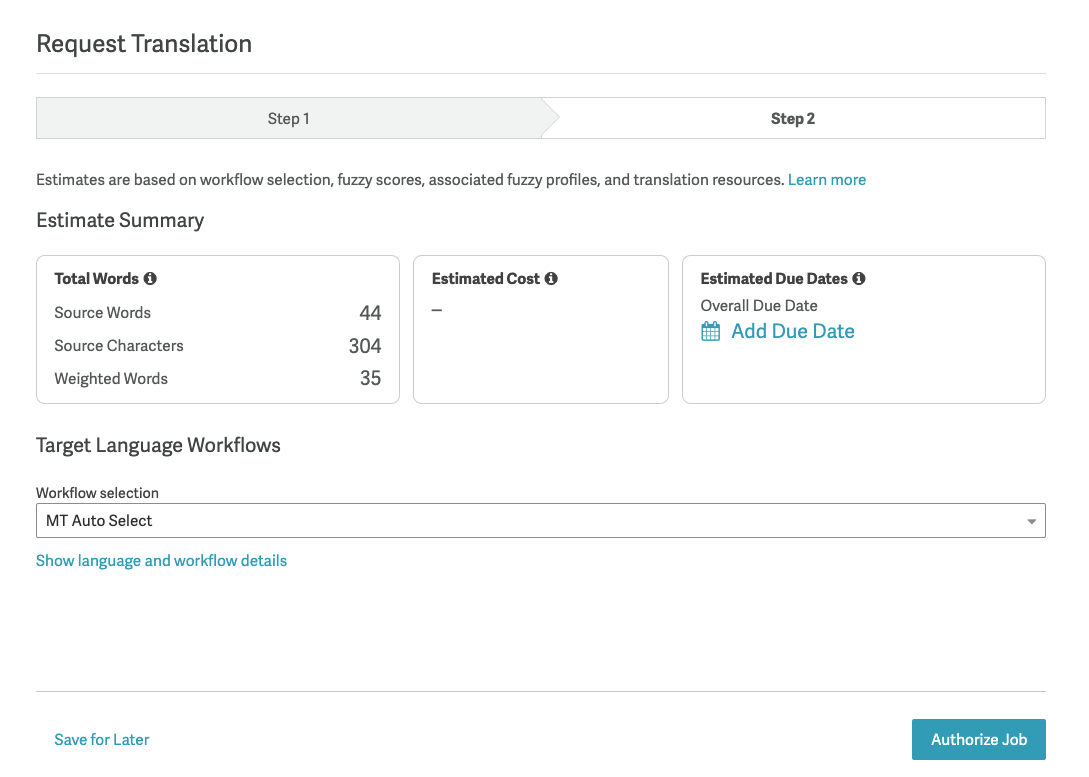Click the Estimate Summary heading
The height and width of the screenshot is (777, 1089).
pos(120,220)
